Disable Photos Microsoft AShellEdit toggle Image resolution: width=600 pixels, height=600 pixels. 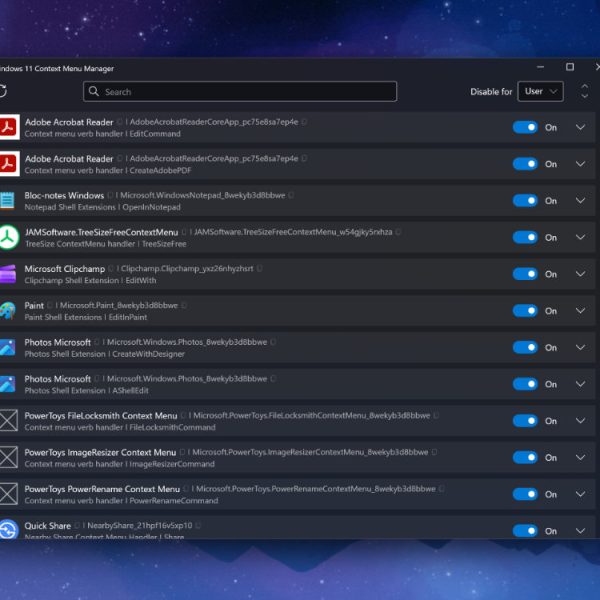(x=525, y=384)
